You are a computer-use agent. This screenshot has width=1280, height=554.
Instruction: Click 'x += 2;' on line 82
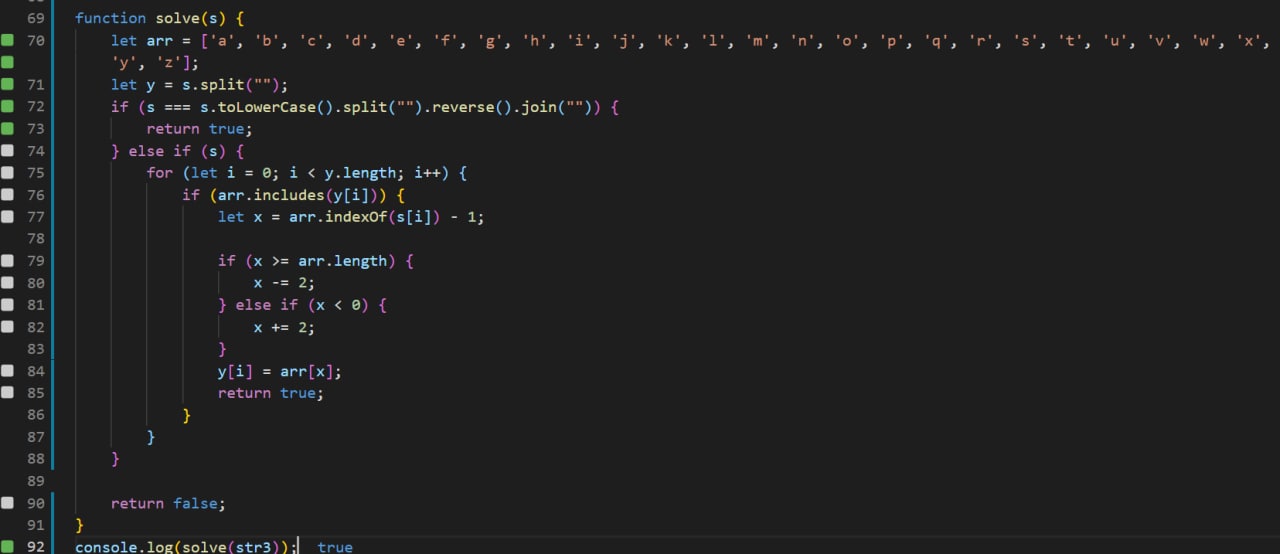(x=285, y=327)
